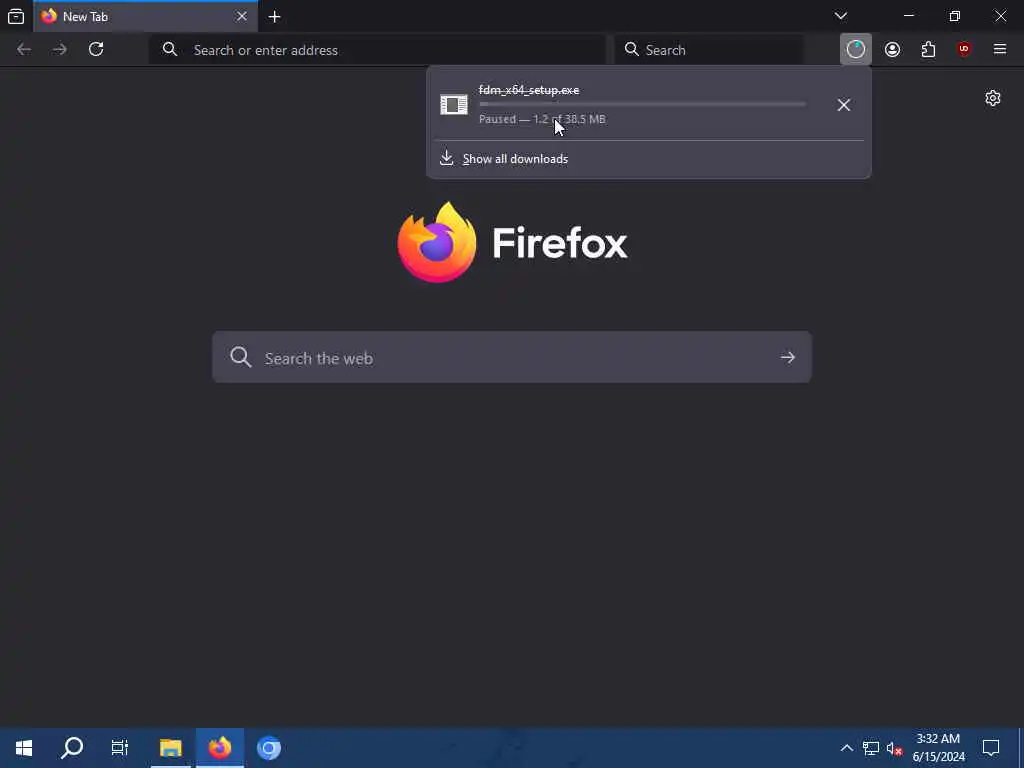The height and width of the screenshot is (768, 1024).
Task: Focus the toolbar Search box
Action: (709, 50)
